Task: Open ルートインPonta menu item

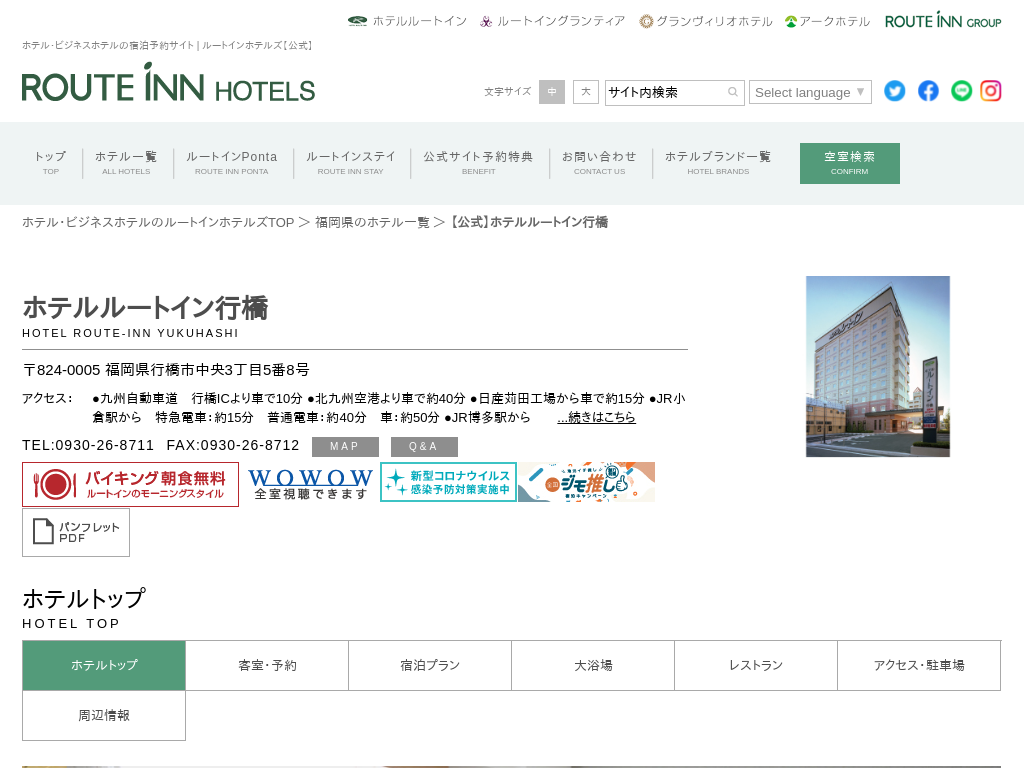Action: pyautogui.click(x=232, y=163)
